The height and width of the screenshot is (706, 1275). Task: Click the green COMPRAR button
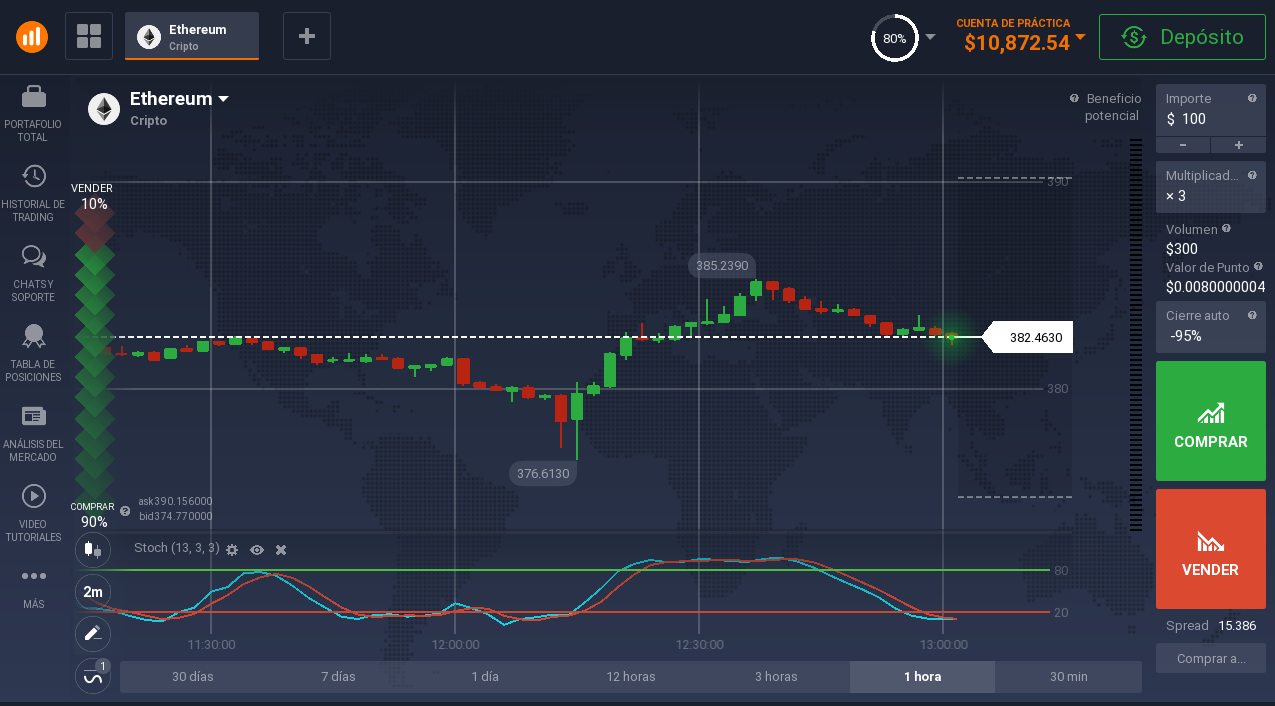(1211, 421)
